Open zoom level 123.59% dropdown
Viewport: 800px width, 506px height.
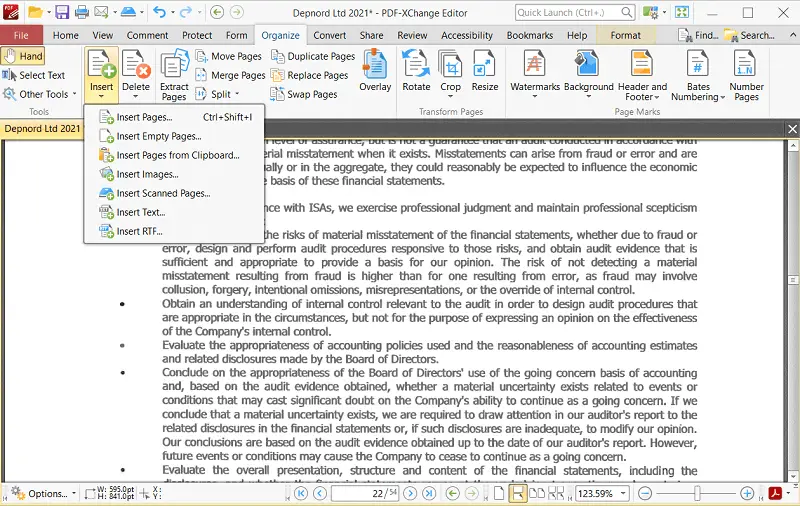(x=623, y=493)
